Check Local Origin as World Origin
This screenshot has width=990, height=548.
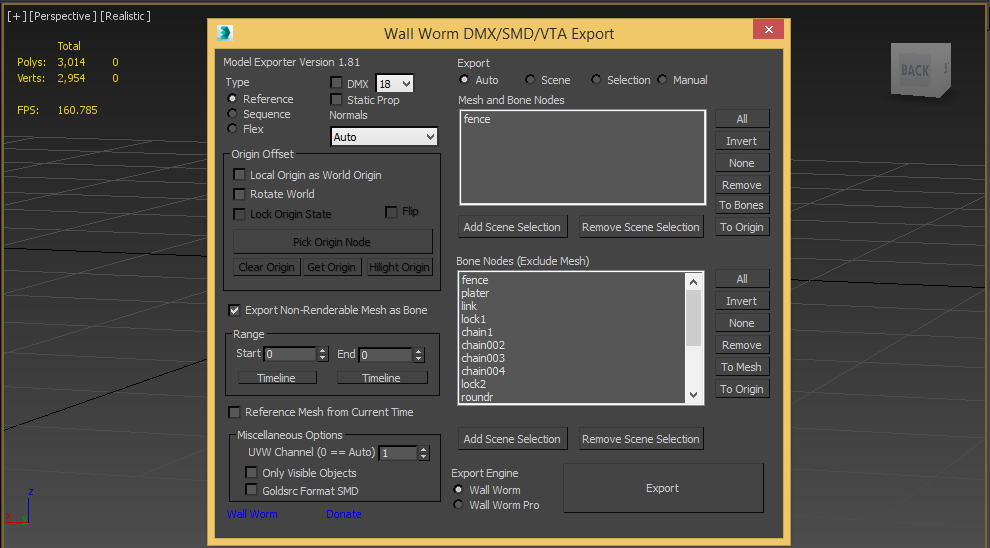239,175
